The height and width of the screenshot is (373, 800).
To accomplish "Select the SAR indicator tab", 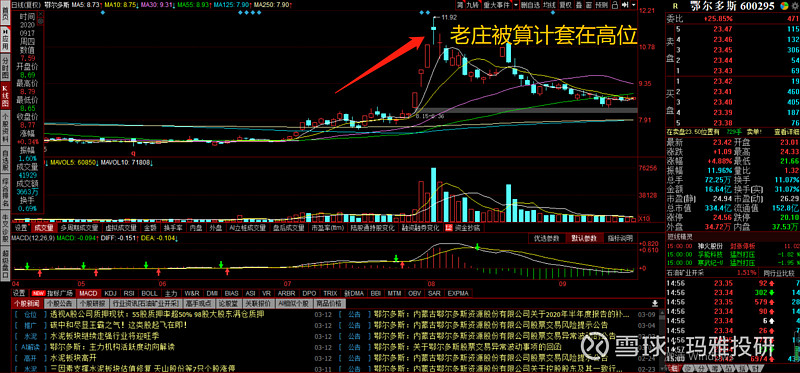I will click(x=434, y=293).
